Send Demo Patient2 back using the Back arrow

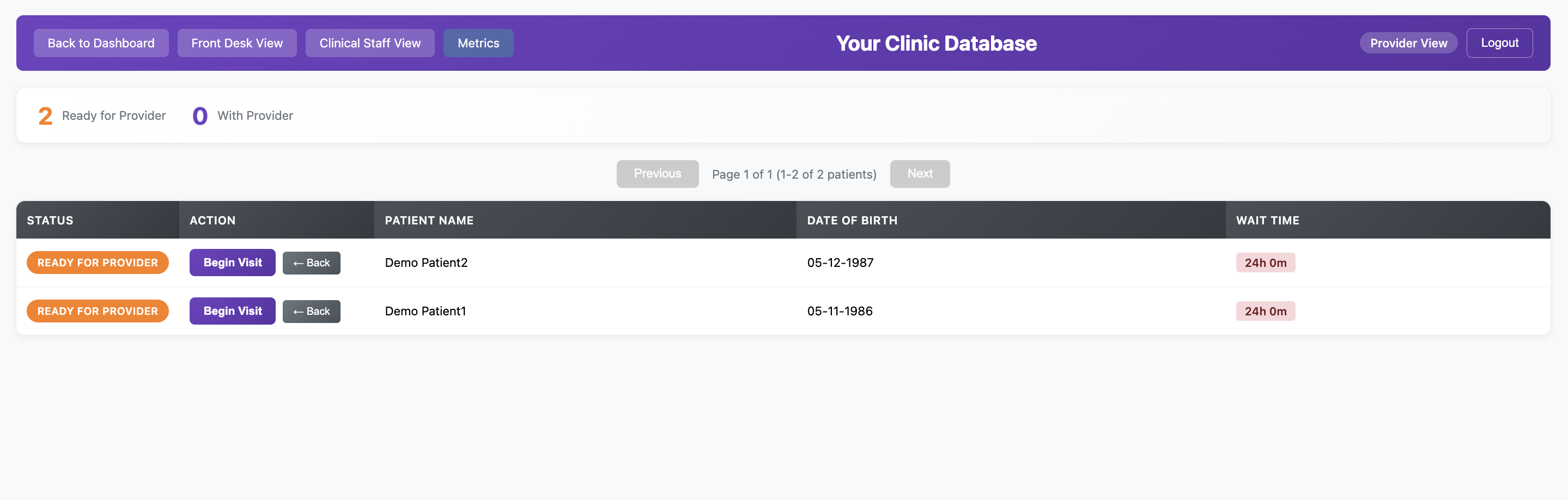point(311,262)
